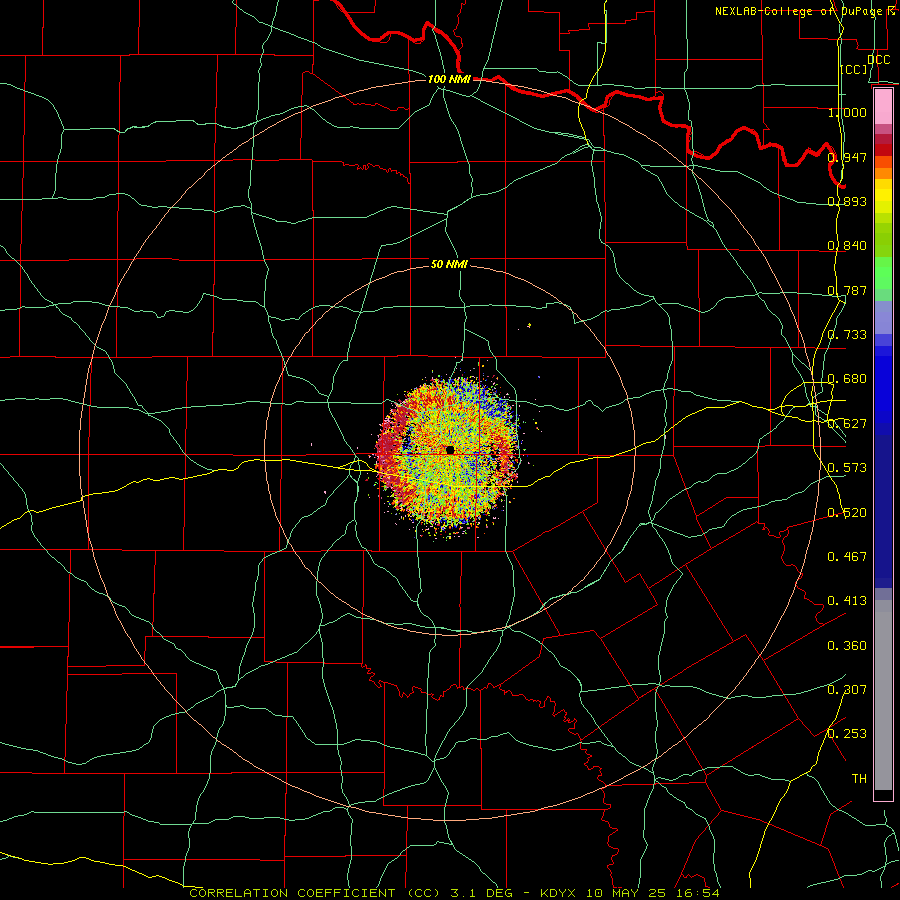
Task: Click the [CC] units label
Action: 854,69
